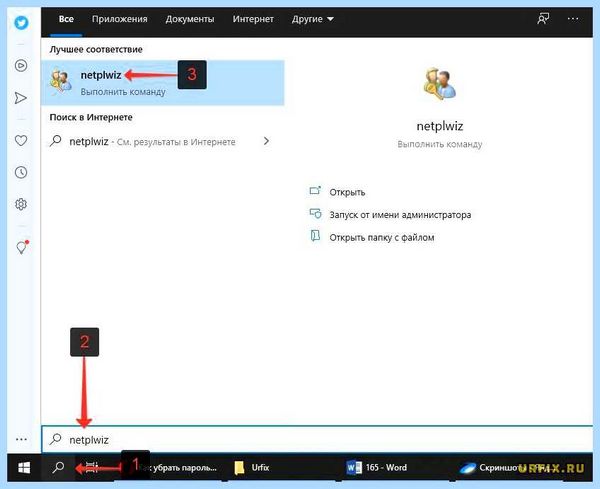
Task: Open the Twitter icon in browser sidebar
Action: click(x=21, y=23)
